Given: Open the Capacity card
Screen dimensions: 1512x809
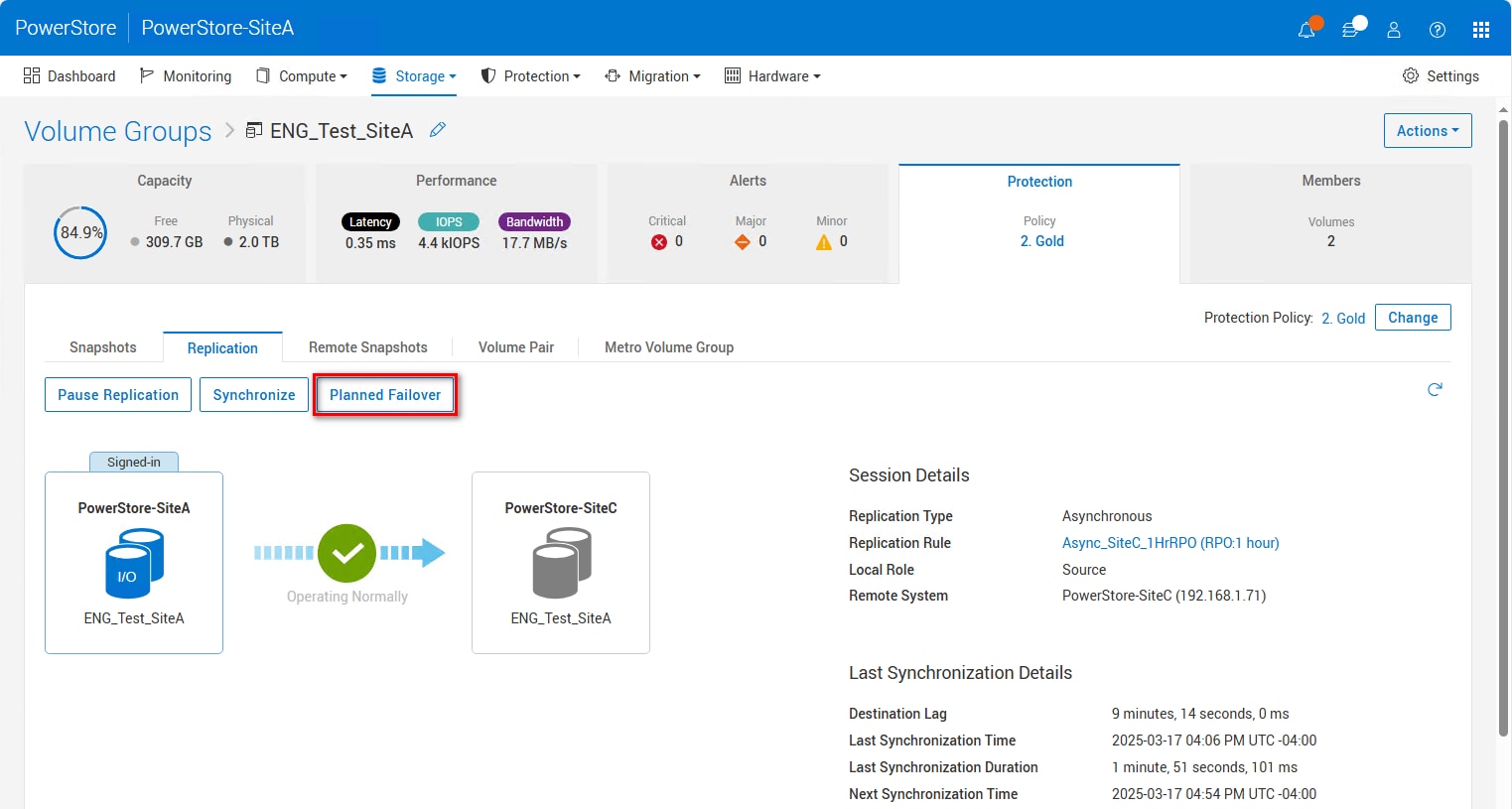Looking at the screenshot, I should (165, 223).
